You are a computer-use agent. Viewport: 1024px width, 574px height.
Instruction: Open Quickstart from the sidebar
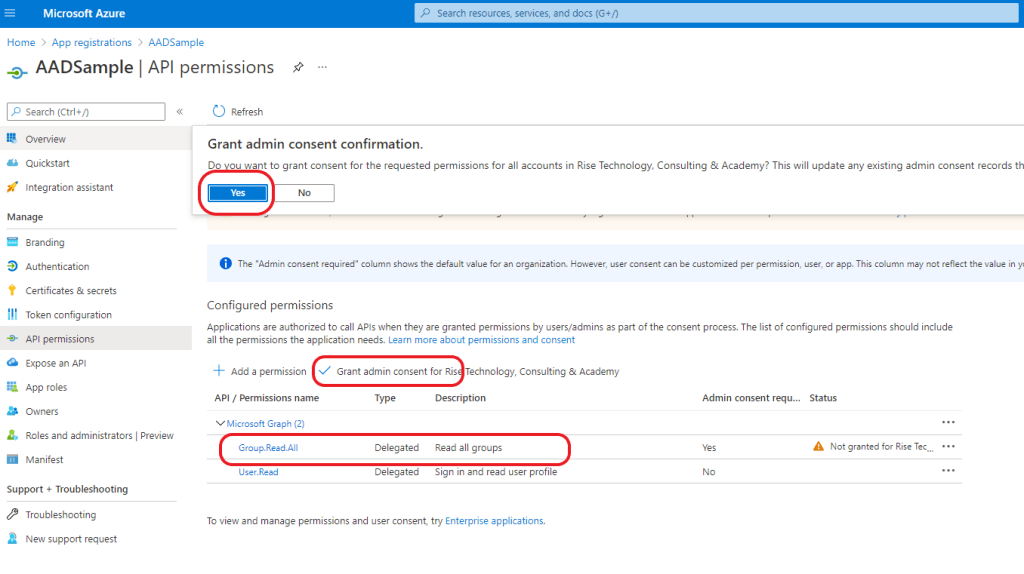47,163
